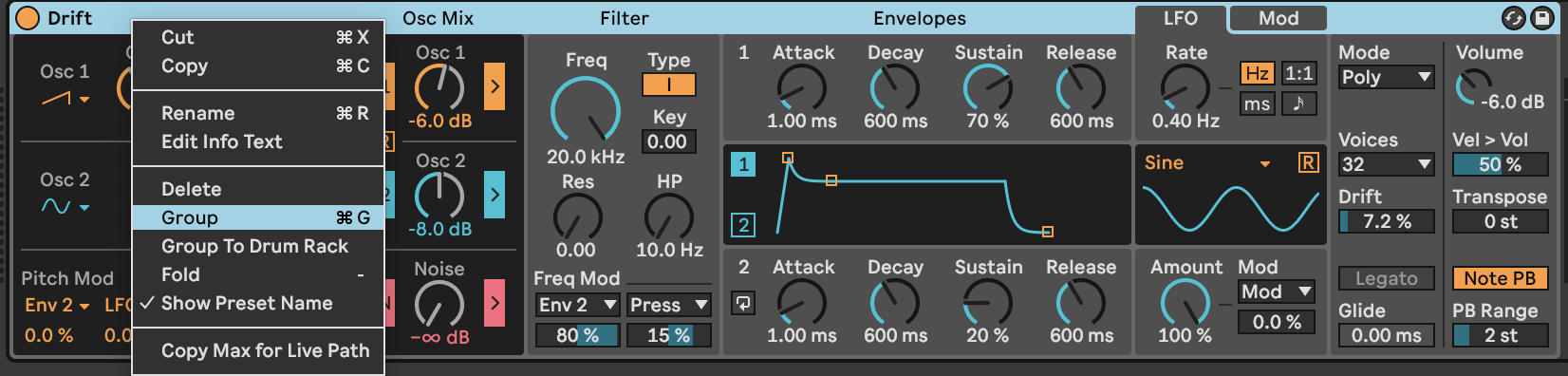
Task: Enable LFO 1:1 ratio mode
Action: pos(1298,73)
